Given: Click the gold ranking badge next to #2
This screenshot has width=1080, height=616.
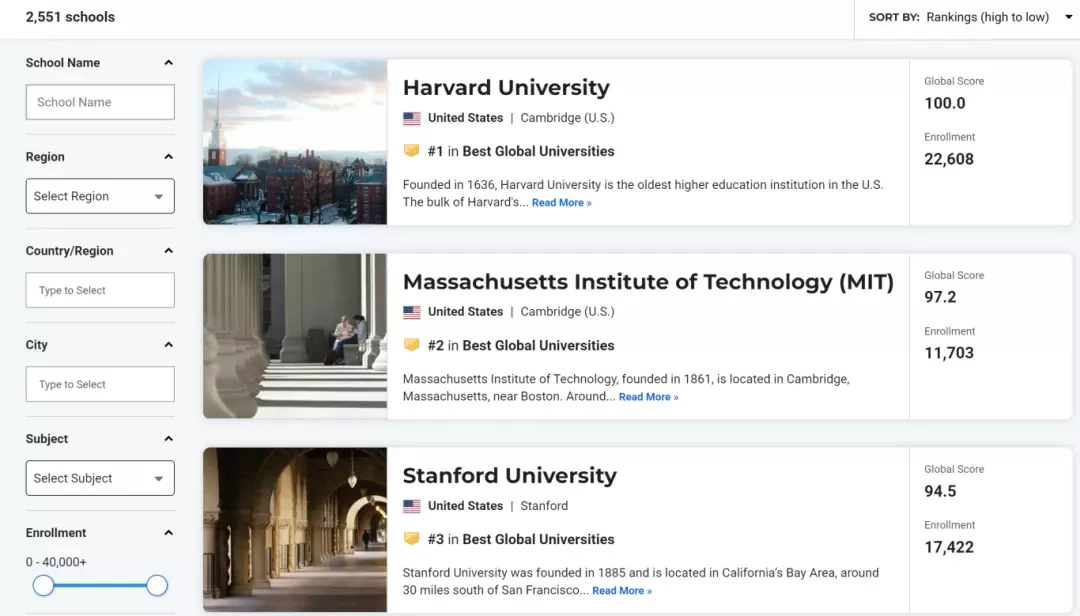Looking at the screenshot, I should 411,345.
